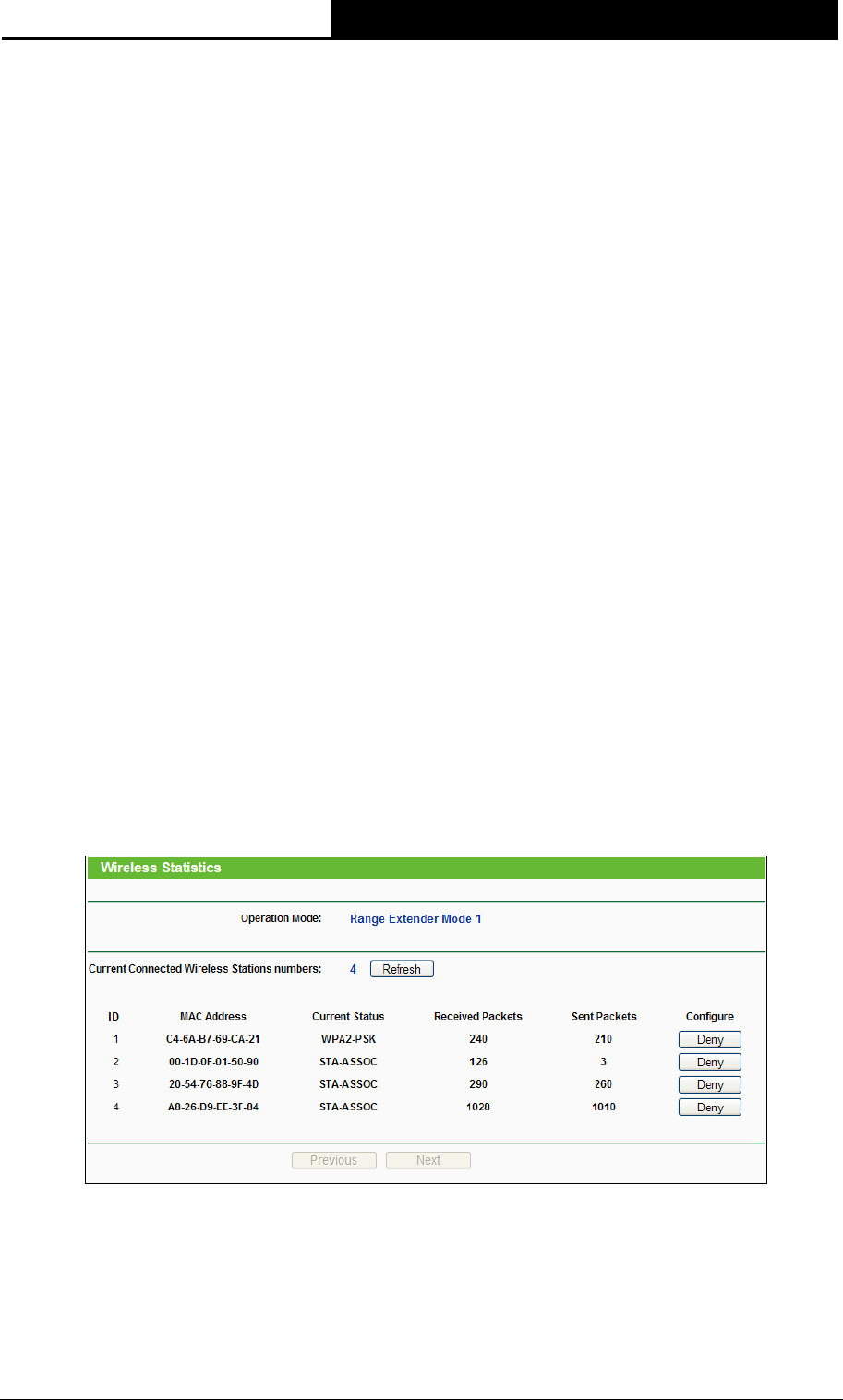Screen dimensions: 843x1400
Task: Click the ID column header
Action: coord(114,1016)
